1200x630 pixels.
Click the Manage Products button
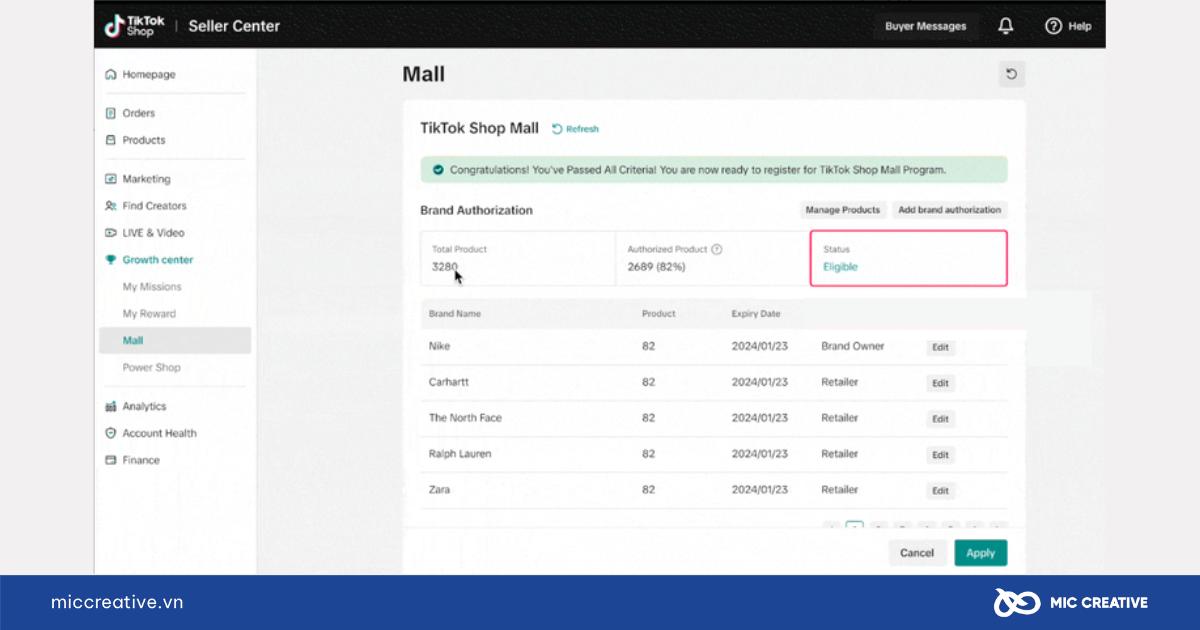coord(843,210)
